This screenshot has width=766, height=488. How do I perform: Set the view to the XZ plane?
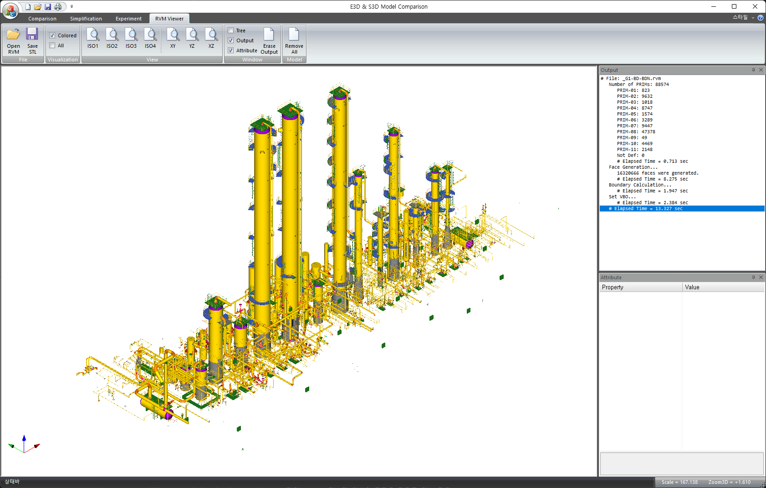[211, 39]
